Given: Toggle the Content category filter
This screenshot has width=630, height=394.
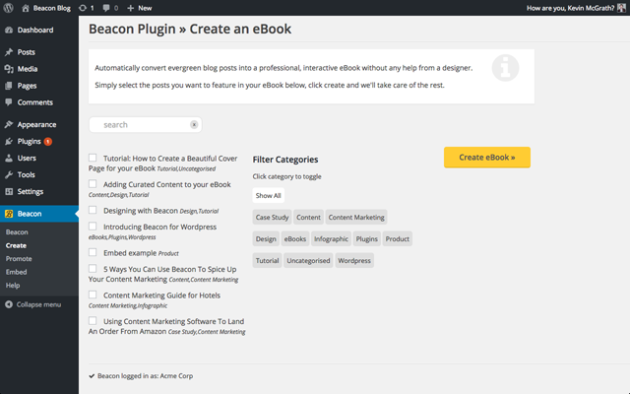Looking at the screenshot, I should click(309, 217).
